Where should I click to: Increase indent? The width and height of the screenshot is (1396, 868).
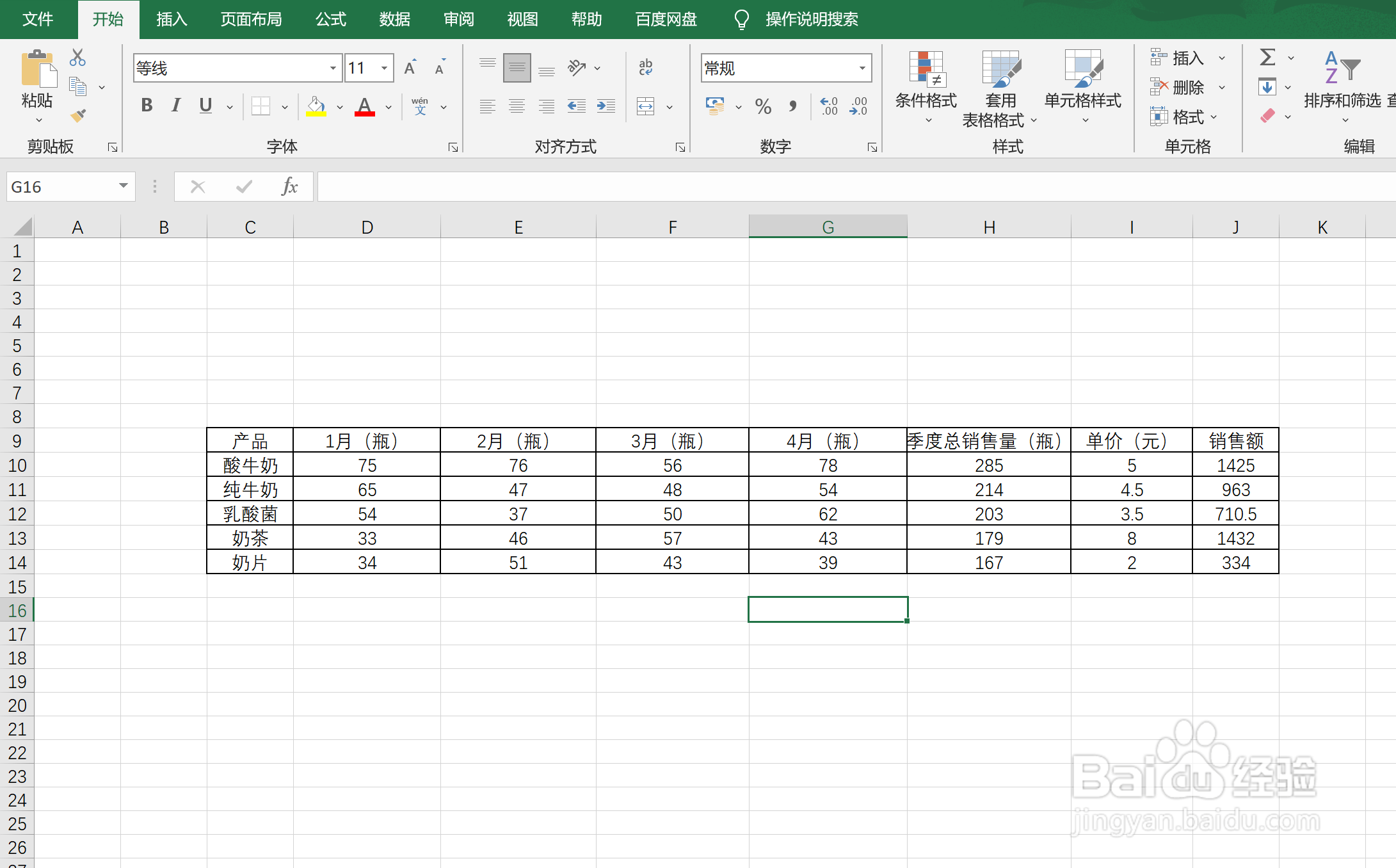606,106
